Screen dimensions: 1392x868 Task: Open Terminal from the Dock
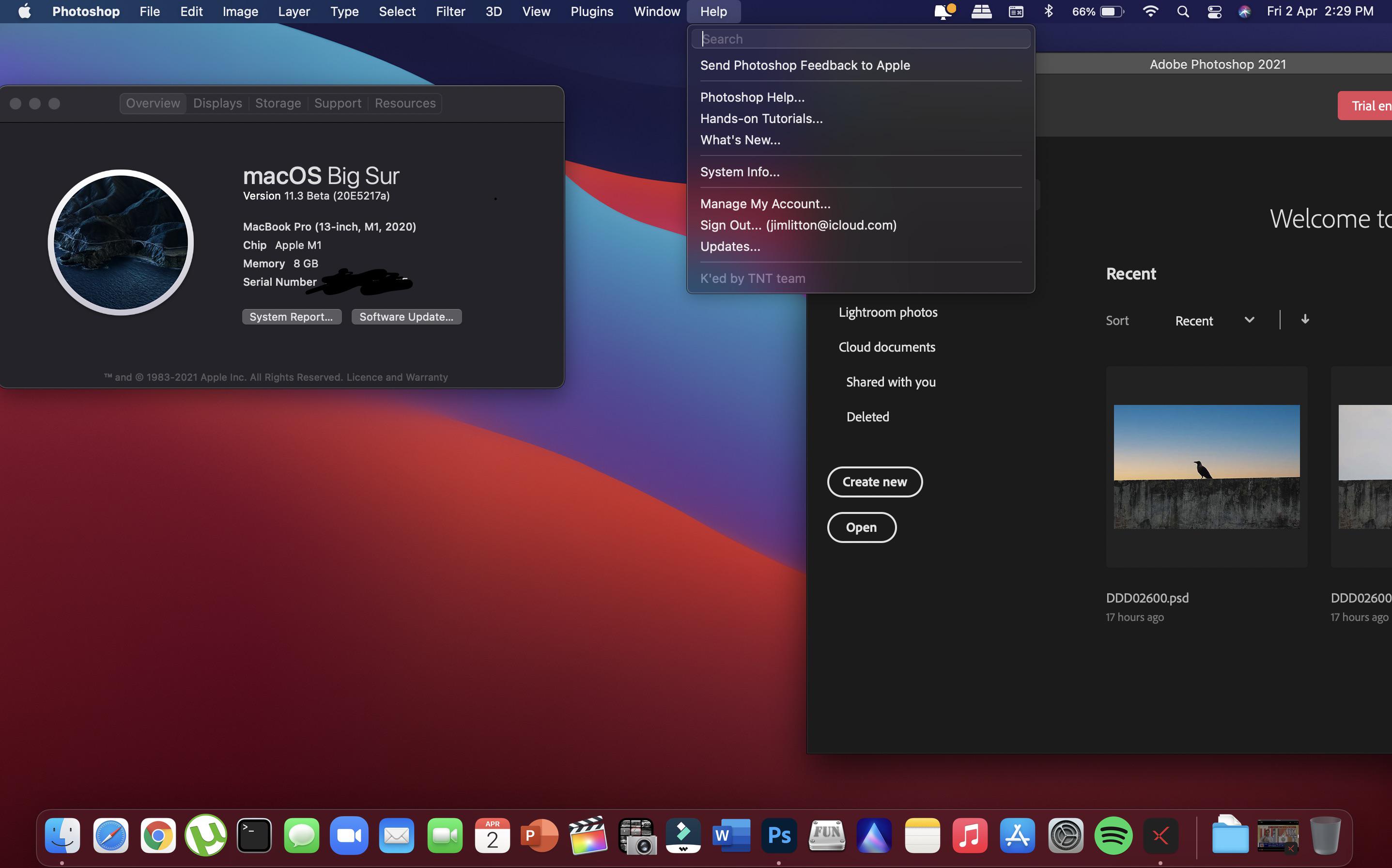tap(254, 836)
